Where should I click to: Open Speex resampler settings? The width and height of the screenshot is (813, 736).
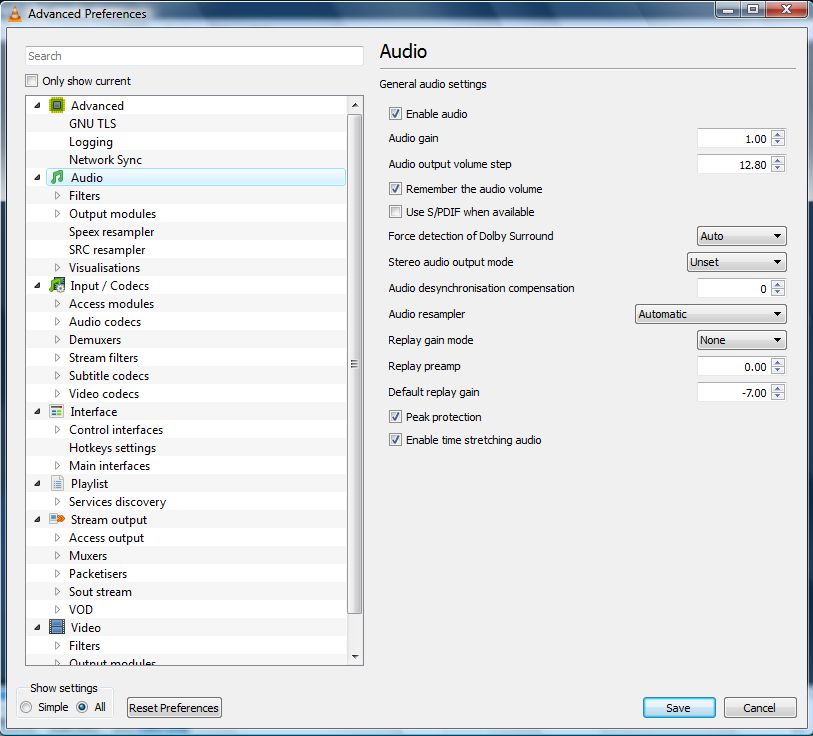click(111, 232)
